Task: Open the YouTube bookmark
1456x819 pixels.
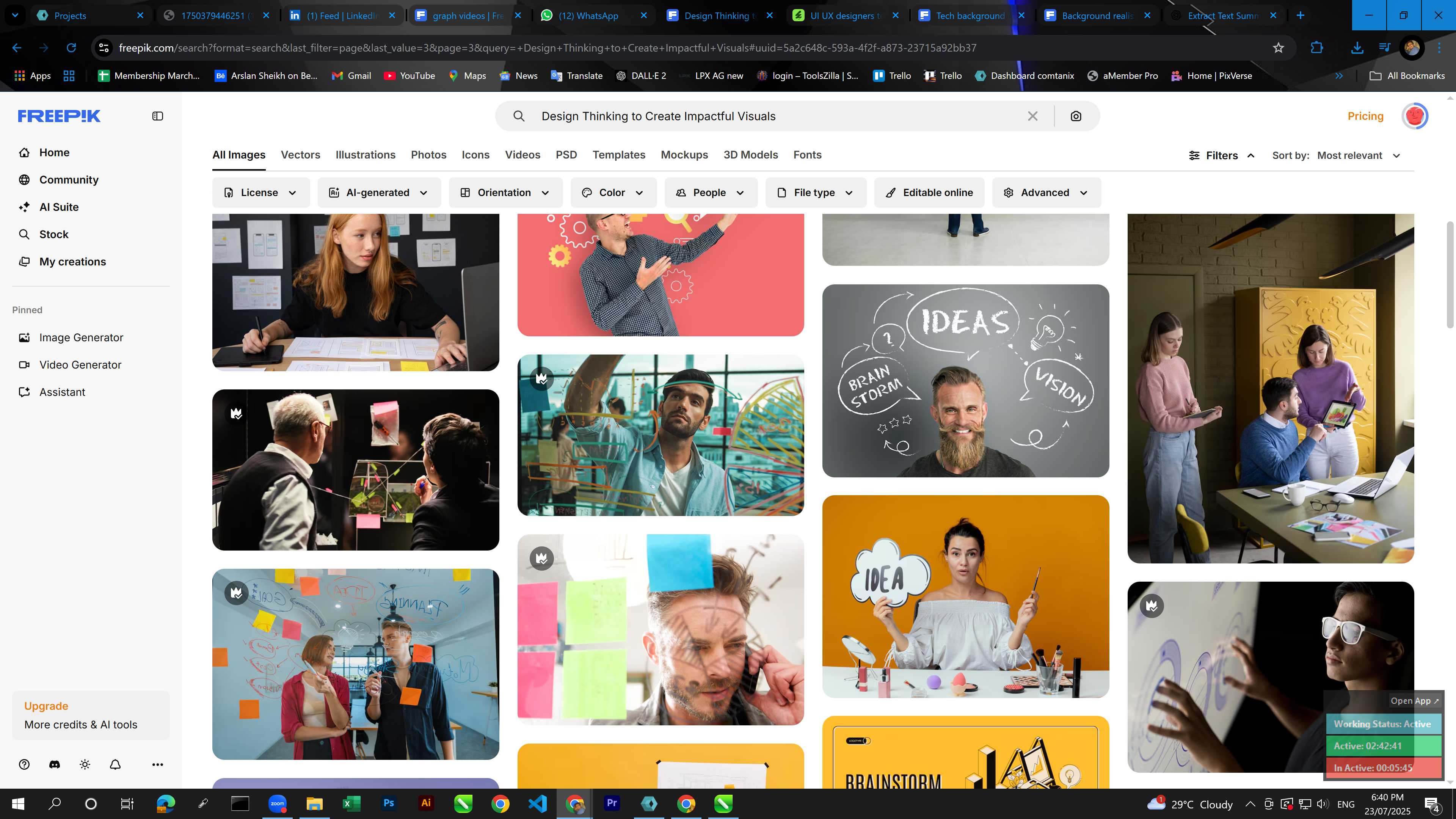Action: click(x=409, y=76)
